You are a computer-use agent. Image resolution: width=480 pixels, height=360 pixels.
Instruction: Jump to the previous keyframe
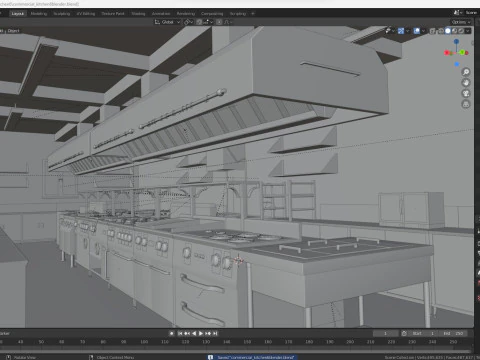(x=187, y=333)
